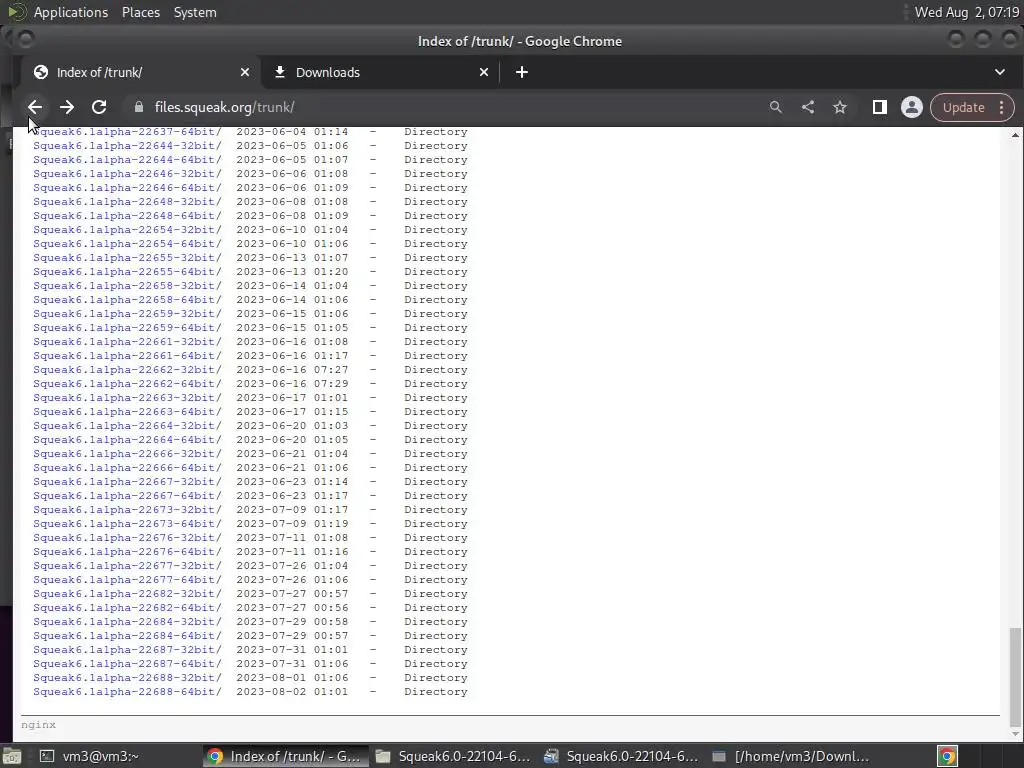The height and width of the screenshot is (768, 1024).
Task: Click the show desktop icon in the taskbar
Action: 12,756
